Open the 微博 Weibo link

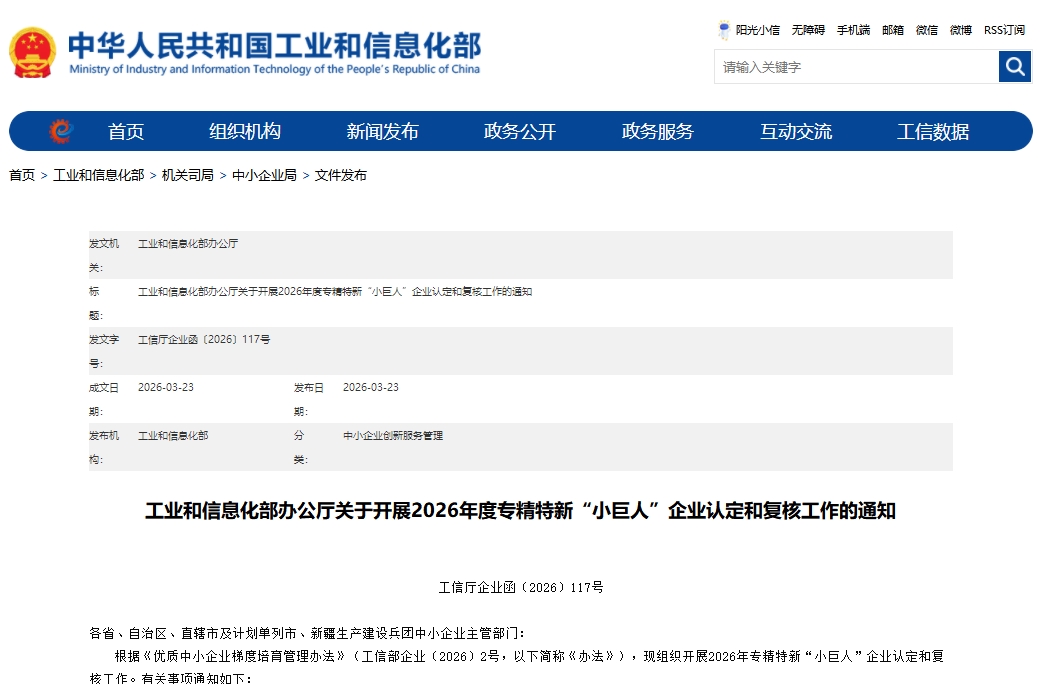(960, 30)
